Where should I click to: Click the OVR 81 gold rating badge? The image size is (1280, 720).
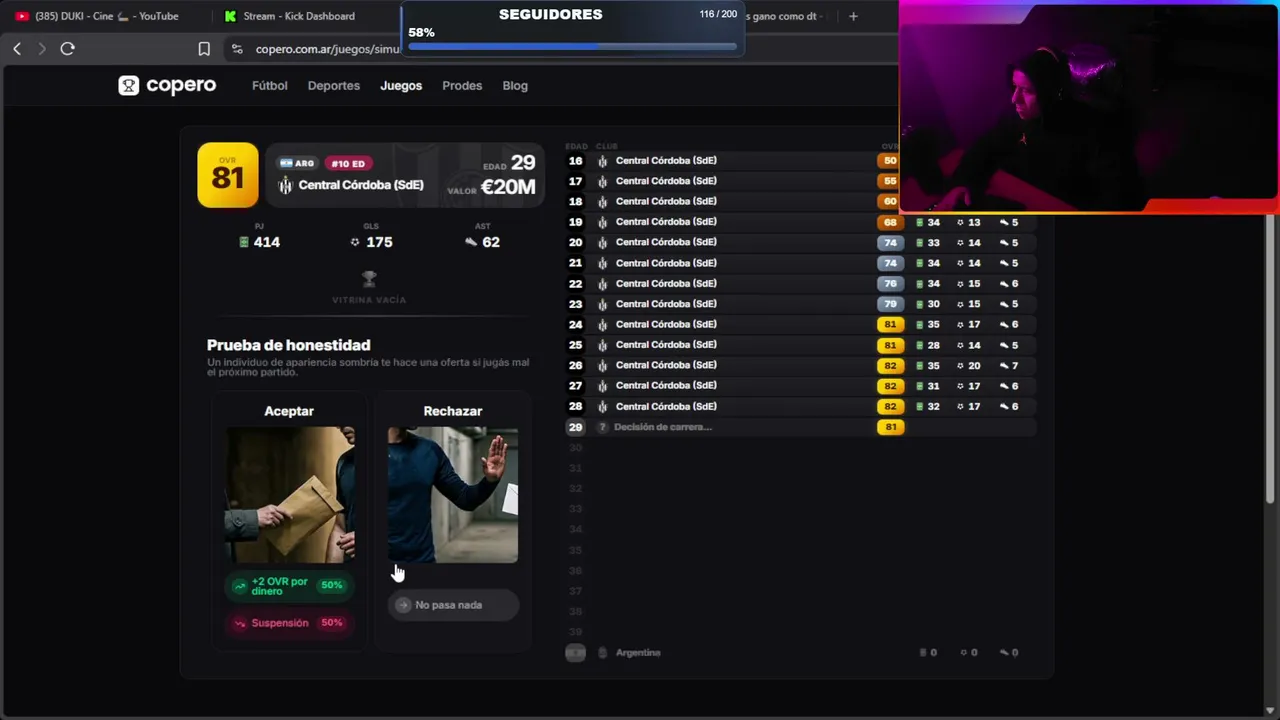click(x=228, y=175)
